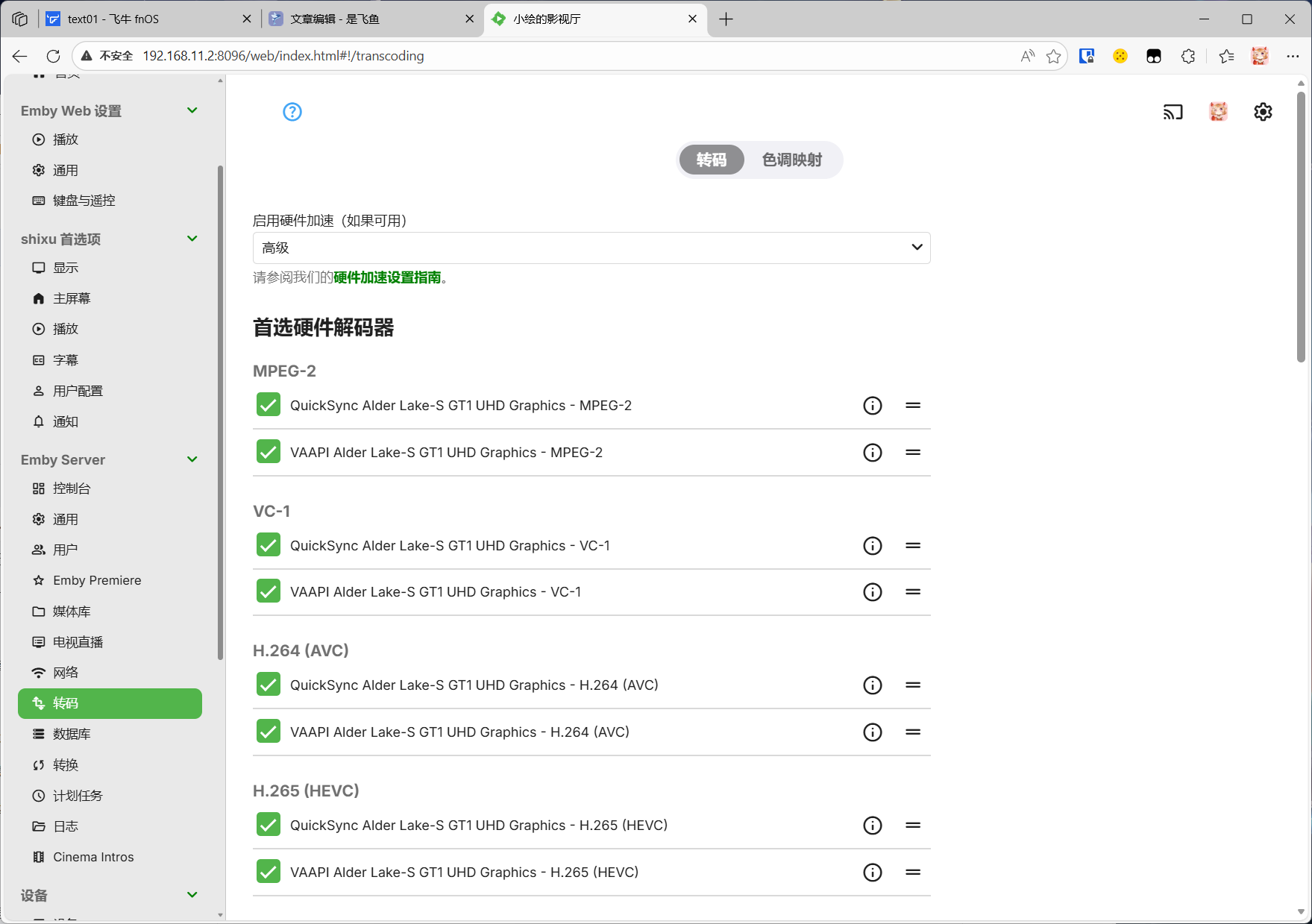
Task: Open the settings gear in top right
Action: click(1263, 112)
